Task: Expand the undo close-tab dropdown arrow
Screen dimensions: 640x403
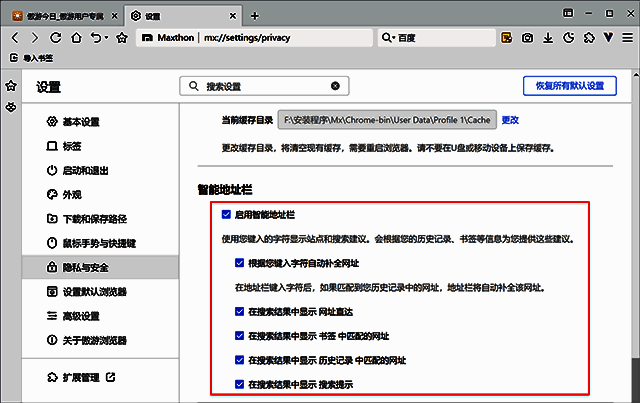Action: click(104, 37)
